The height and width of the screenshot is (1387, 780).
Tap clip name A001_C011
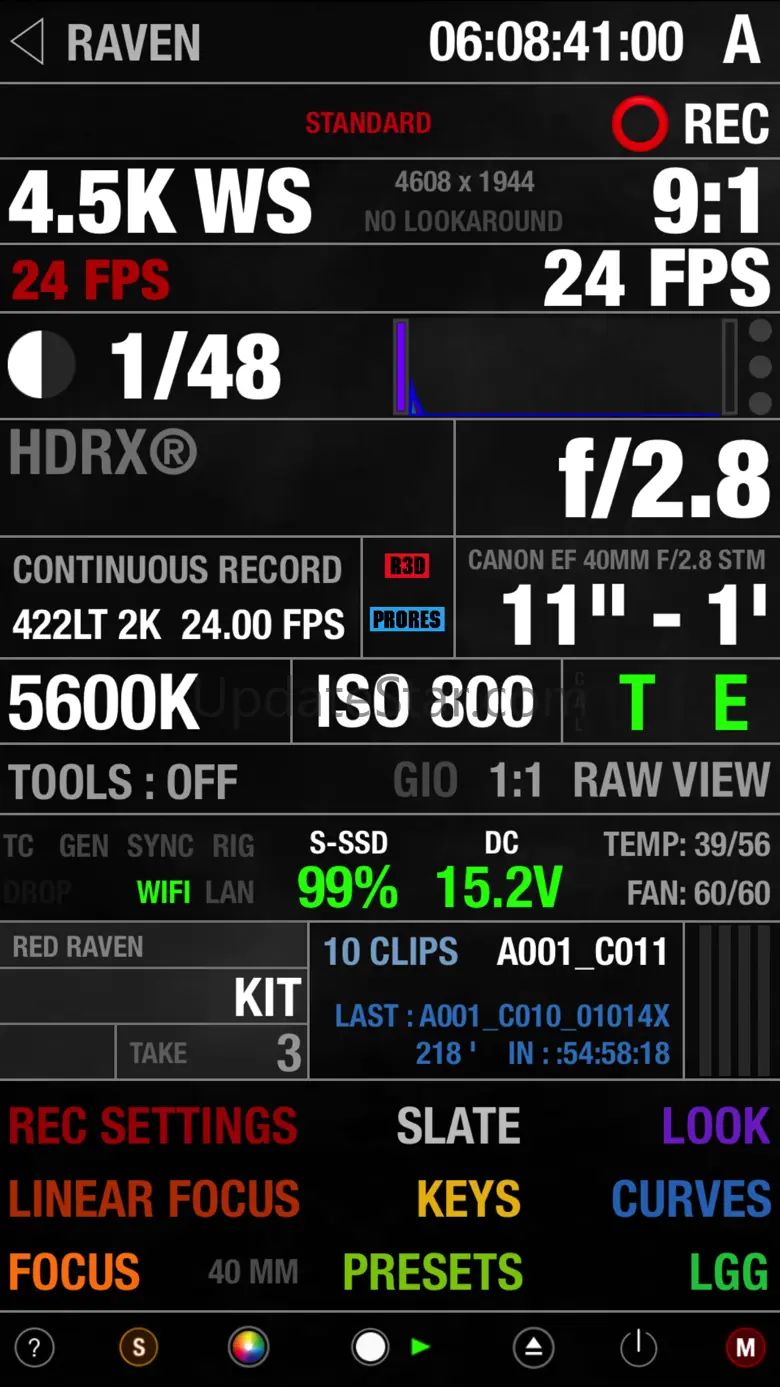[582, 952]
